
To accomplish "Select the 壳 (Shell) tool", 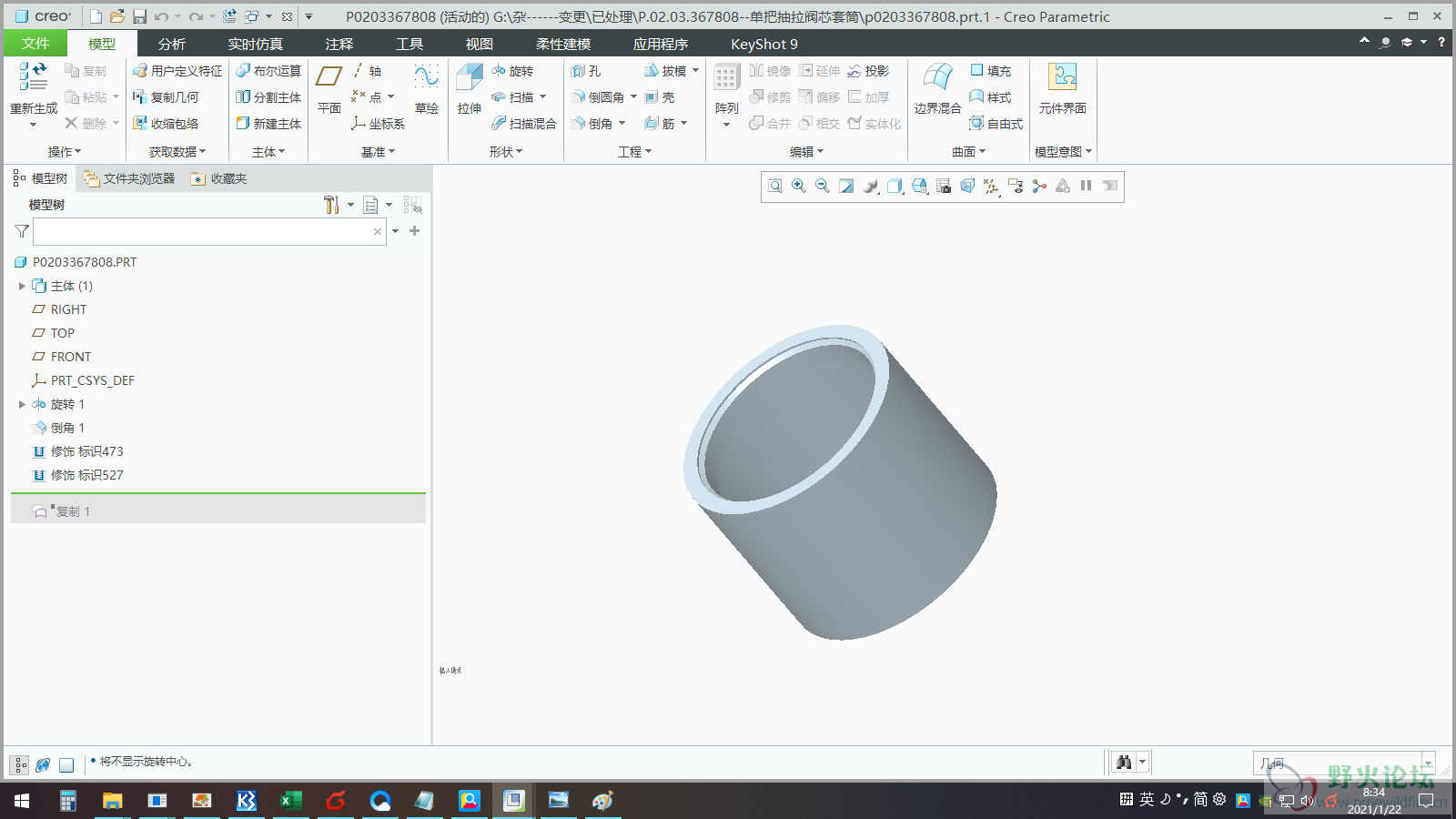I will 660,97.
